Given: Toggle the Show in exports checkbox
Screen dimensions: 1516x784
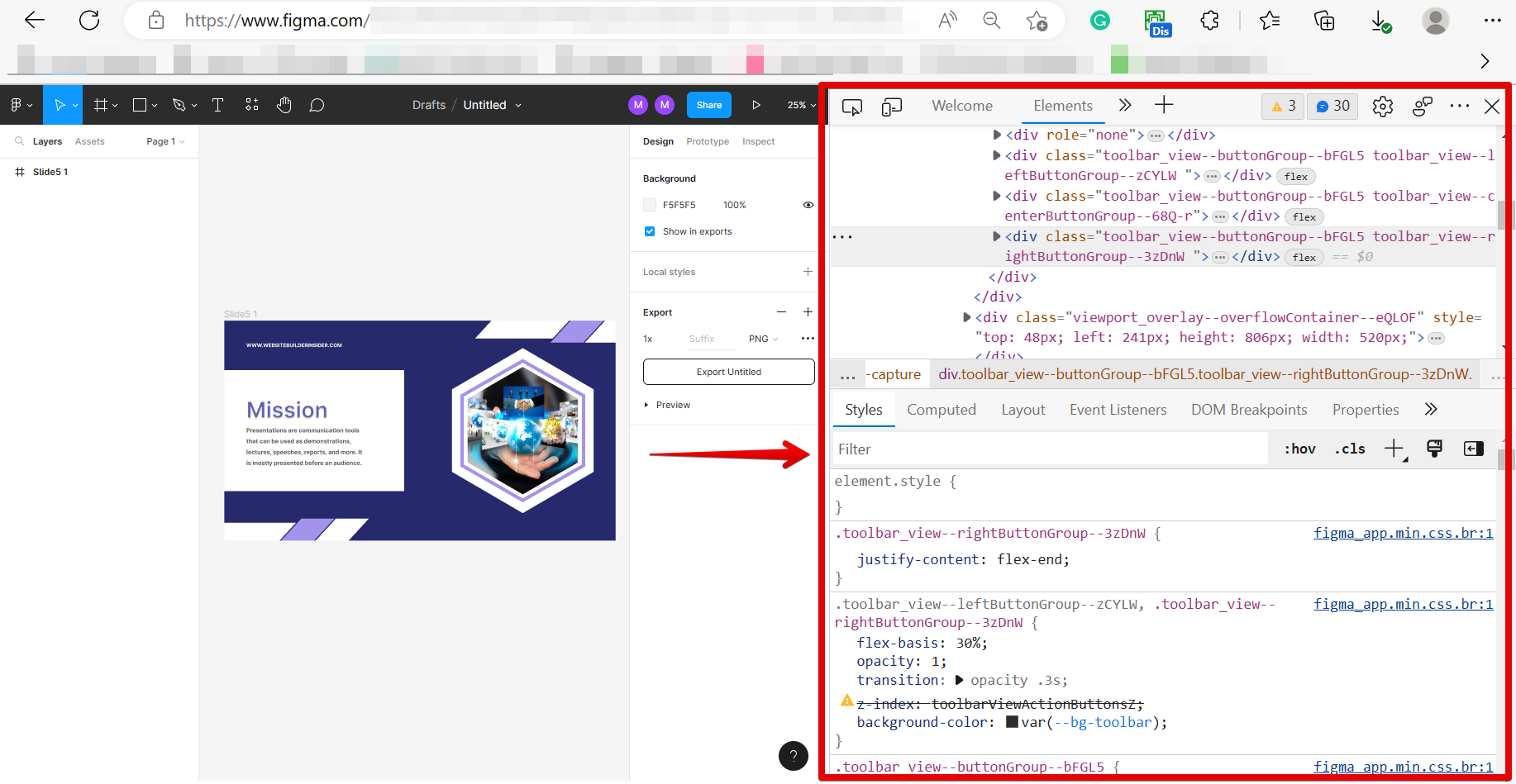Looking at the screenshot, I should [x=650, y=231].
